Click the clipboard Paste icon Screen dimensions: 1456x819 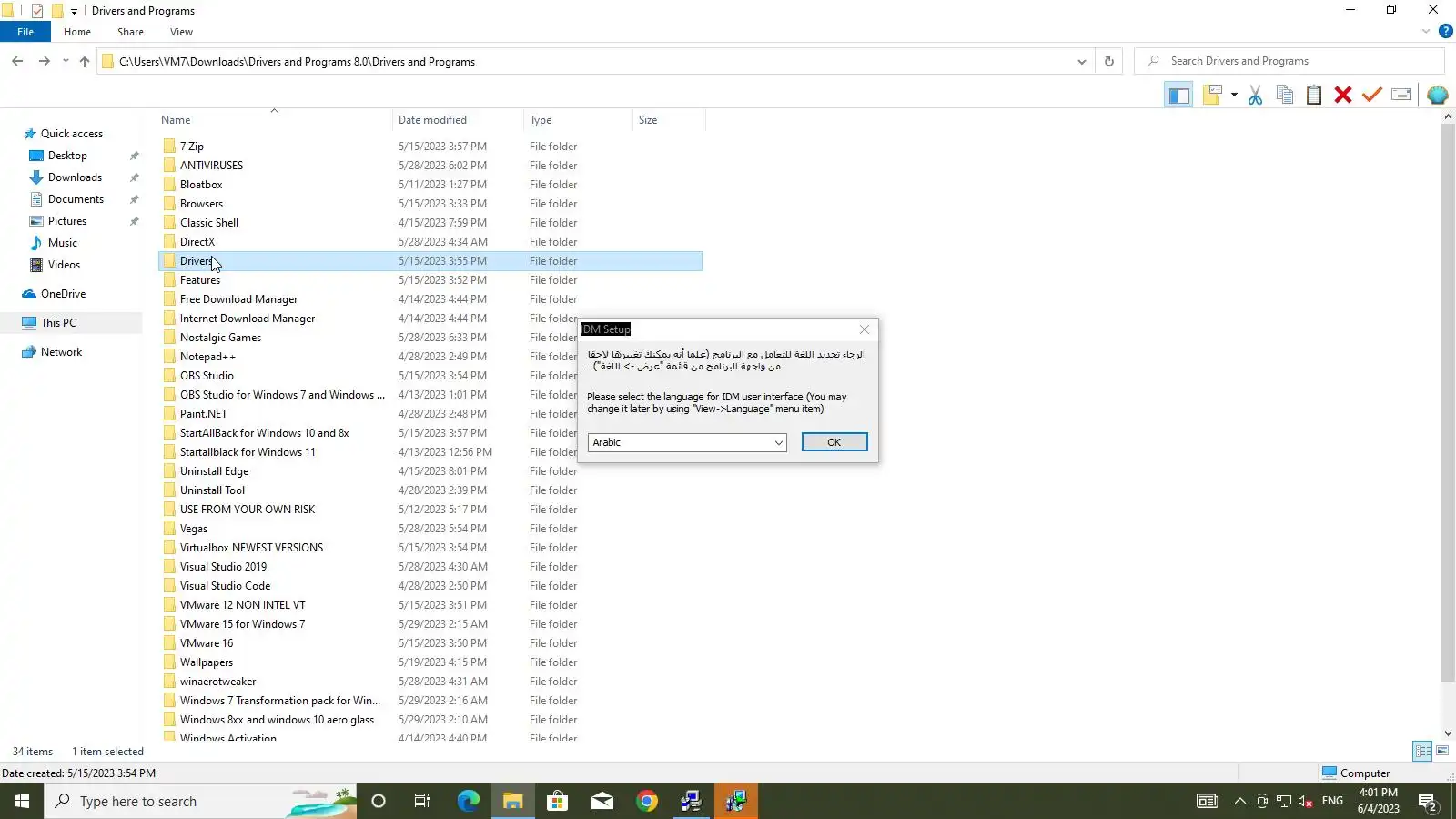pyautogui.click(x=1314, y=95)
